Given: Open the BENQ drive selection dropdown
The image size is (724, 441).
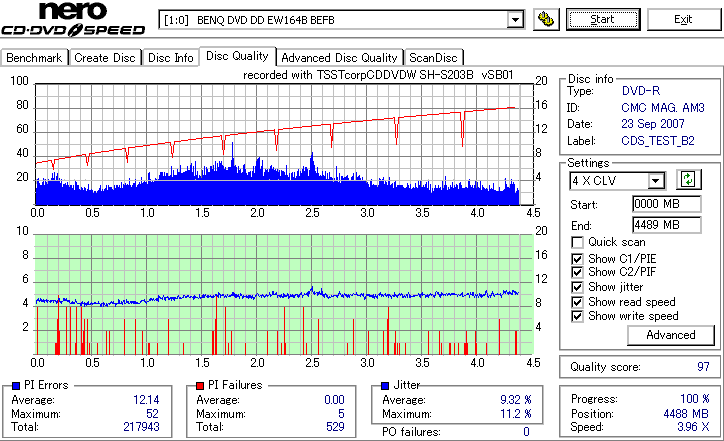Looking at the screenshot, I should (515, 20).
